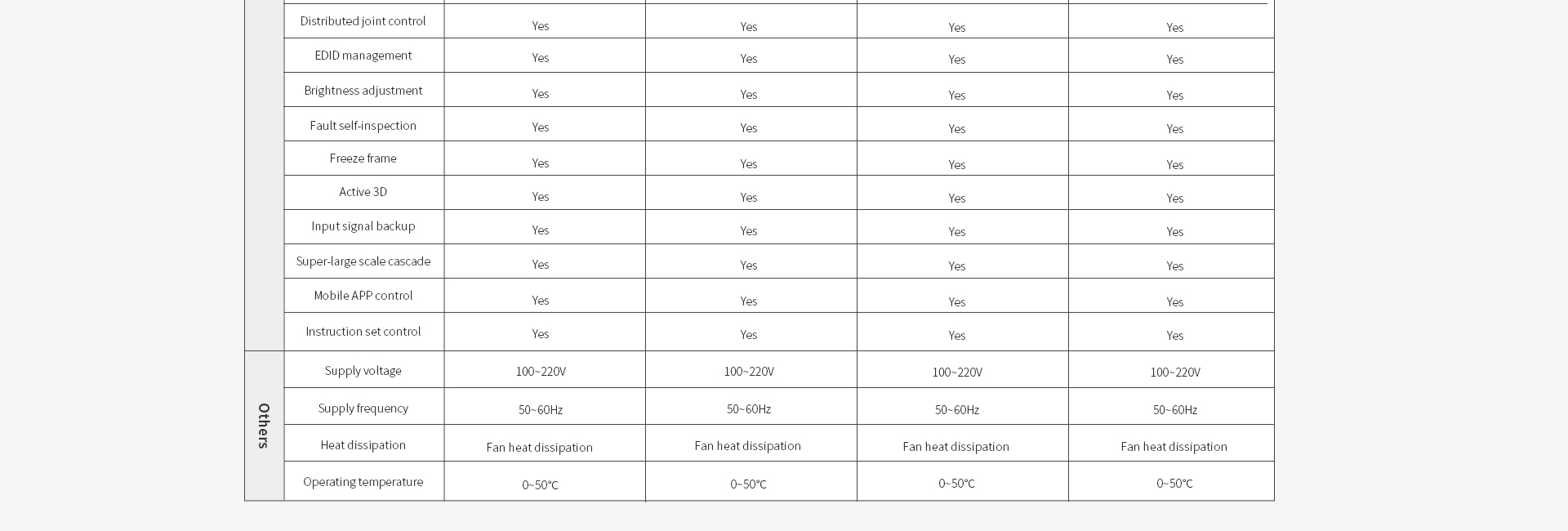The height and width of the screenshot is (531, 1568).
Task: Click the last column's "Fan heat dissipation" value
Action: 1174,447
